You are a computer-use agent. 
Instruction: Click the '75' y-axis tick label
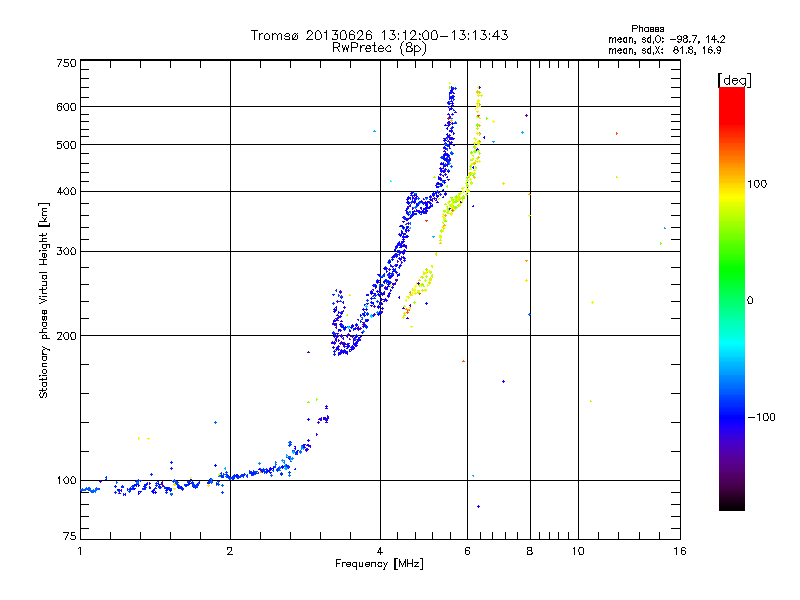(70, 536)
